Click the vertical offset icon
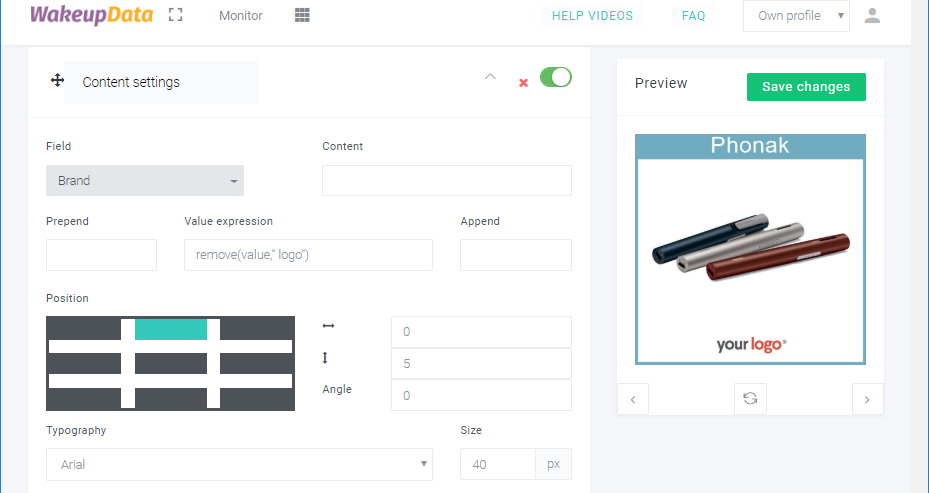929x493 pixels. 325,357
